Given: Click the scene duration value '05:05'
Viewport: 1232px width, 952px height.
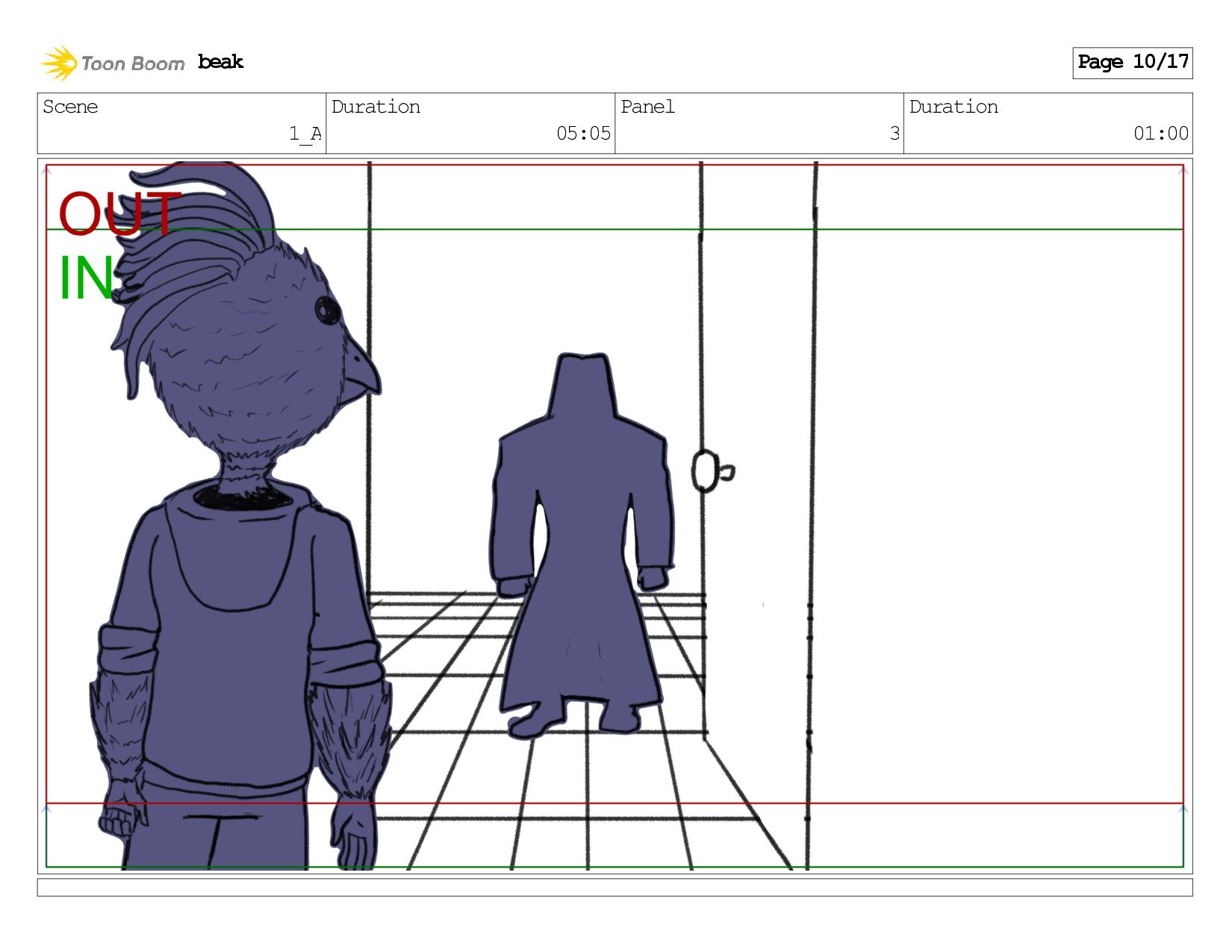Looking at the screenshot, I should [583, 134].
